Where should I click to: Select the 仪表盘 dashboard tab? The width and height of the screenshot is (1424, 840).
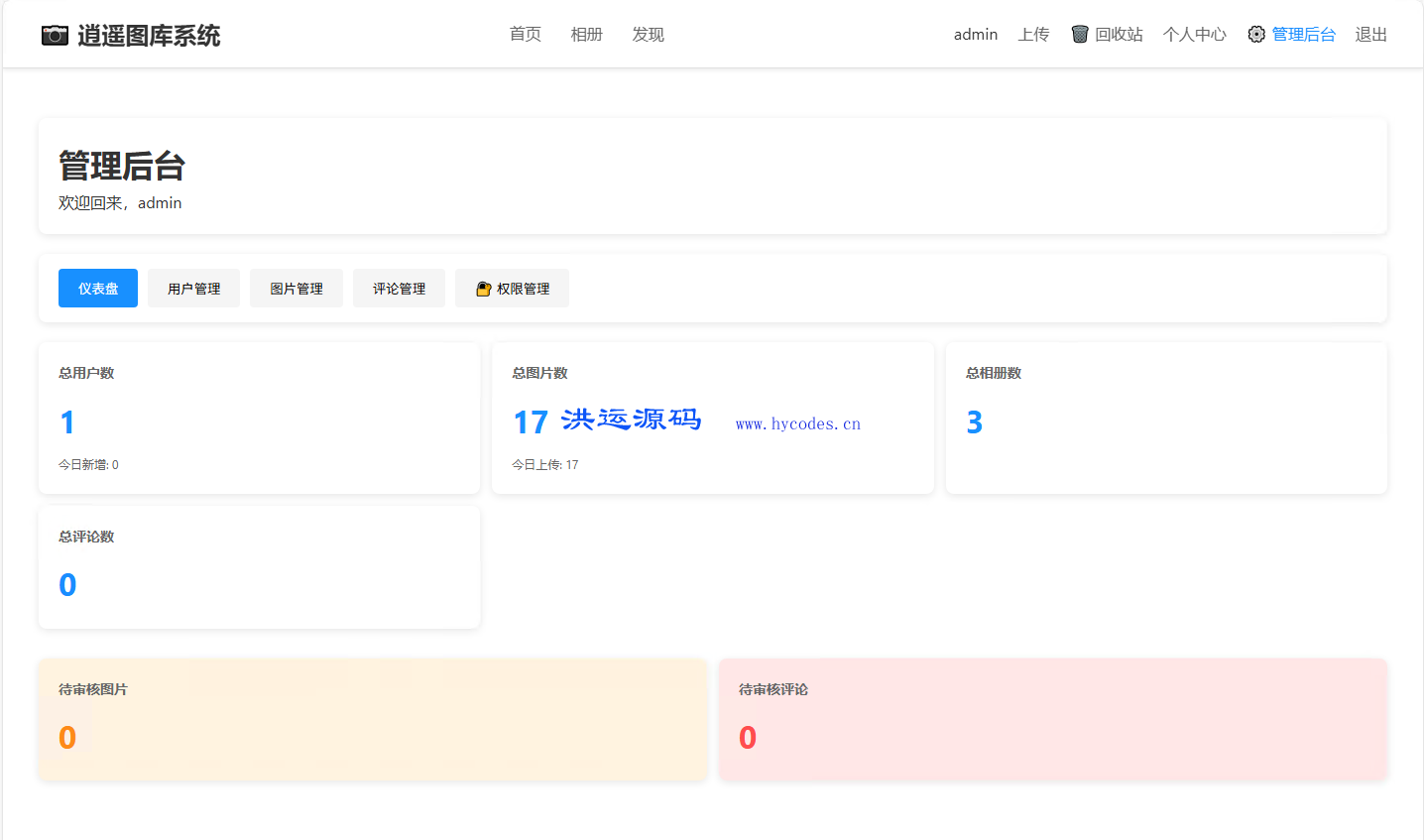pos(97,288)
